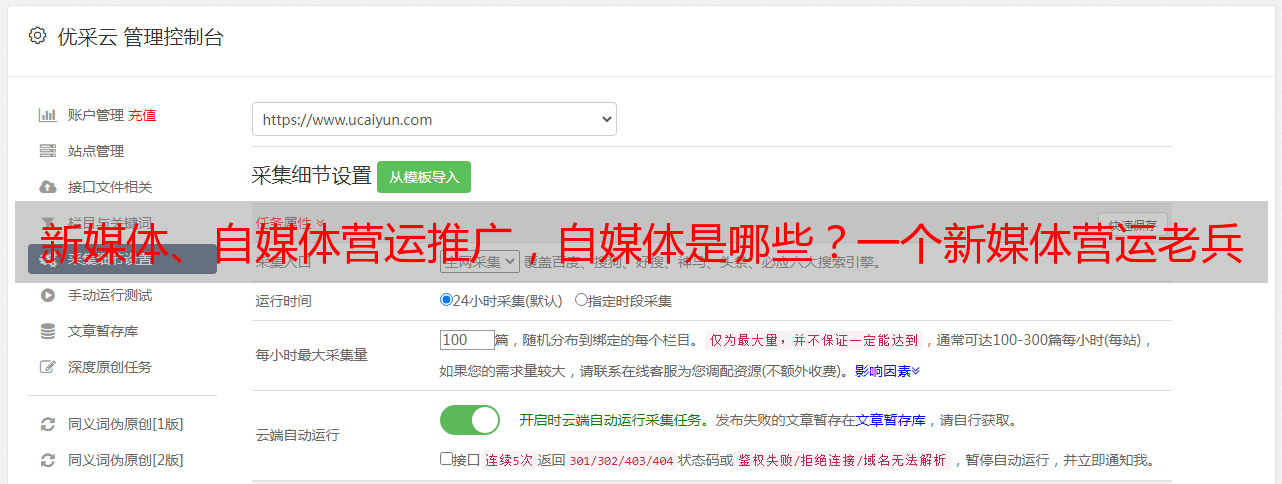Open 接口文件相关 cloud upload icon

[x=47, y=187]
